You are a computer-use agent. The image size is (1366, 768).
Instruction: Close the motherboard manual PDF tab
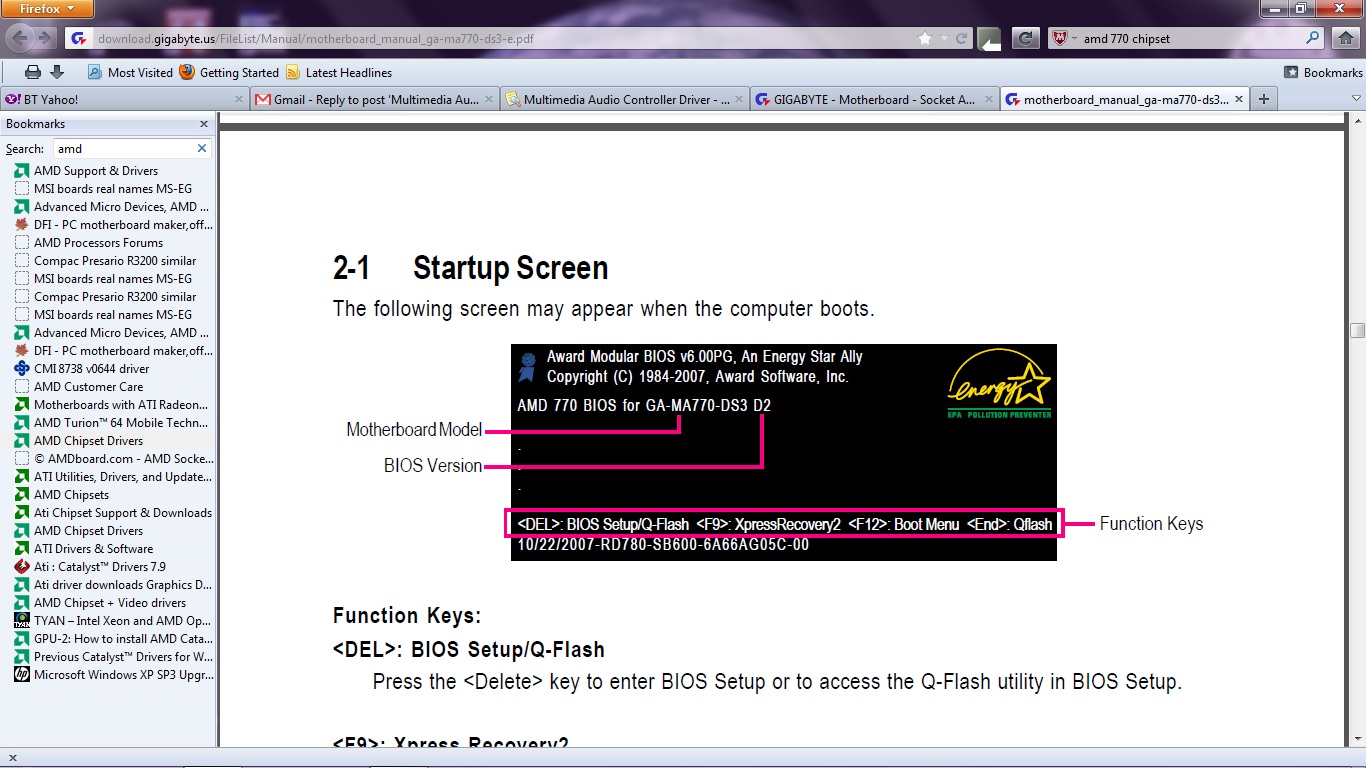tap(1239, 99)
